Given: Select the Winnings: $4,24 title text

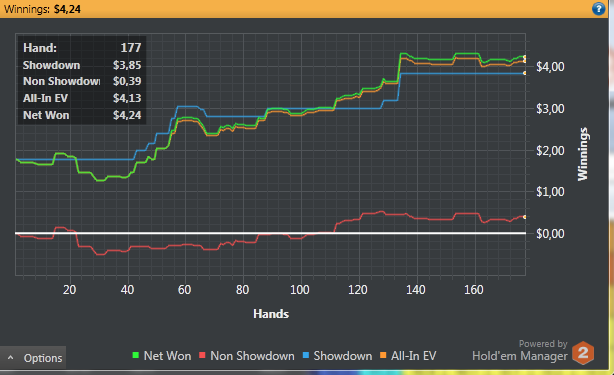Looking at the screenshot, I should coord(42,9).
